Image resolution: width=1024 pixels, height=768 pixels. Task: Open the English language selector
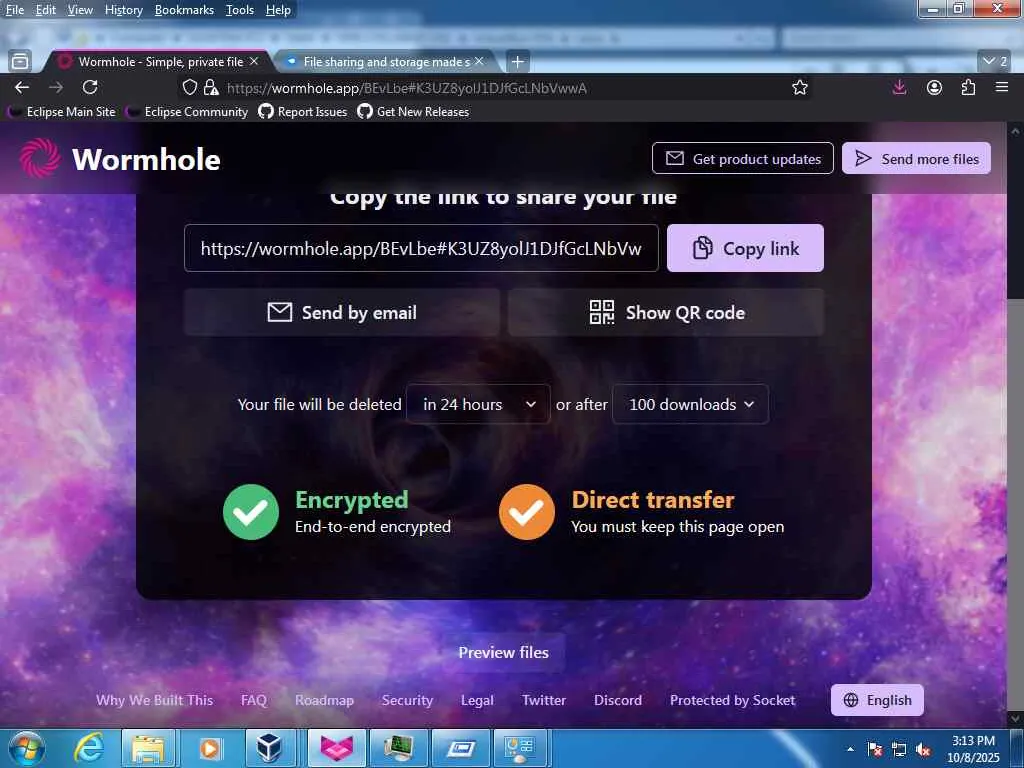tap(877, 700)
